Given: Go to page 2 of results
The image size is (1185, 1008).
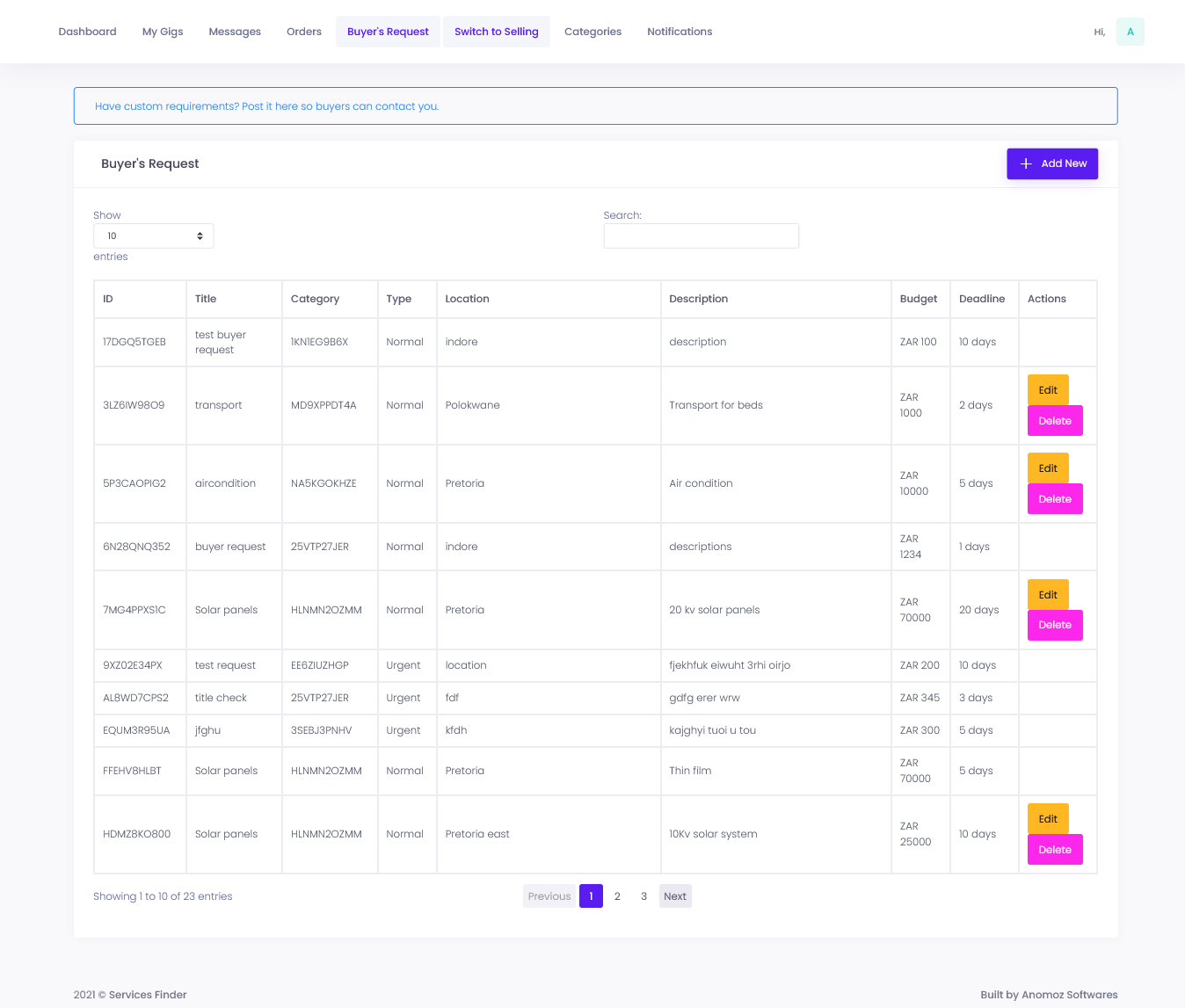Looking at the screenshot, I should click(x=617, y=896).
